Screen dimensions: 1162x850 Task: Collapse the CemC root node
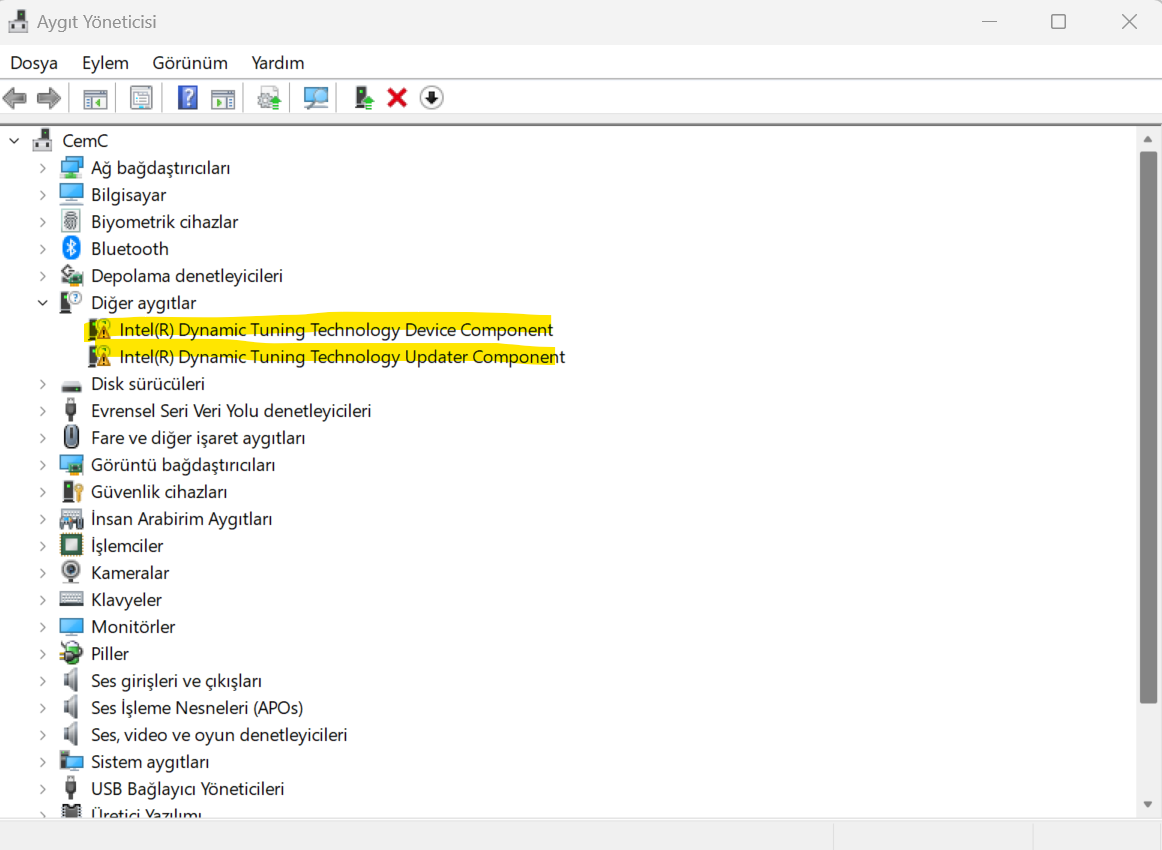[14, 141]
